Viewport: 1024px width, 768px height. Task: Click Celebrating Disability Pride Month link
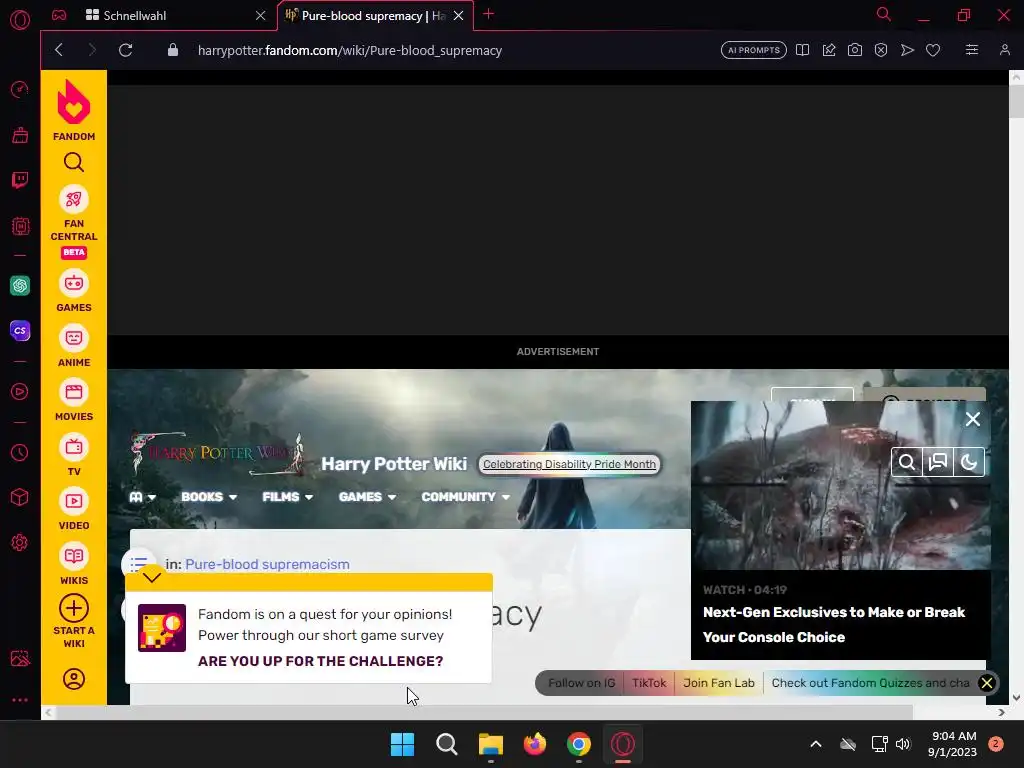point(569,464)
